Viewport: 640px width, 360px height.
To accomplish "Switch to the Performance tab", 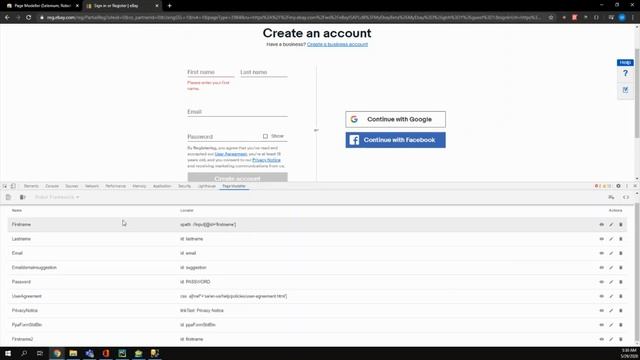I will pyautogui.click(x=116, y=186).
